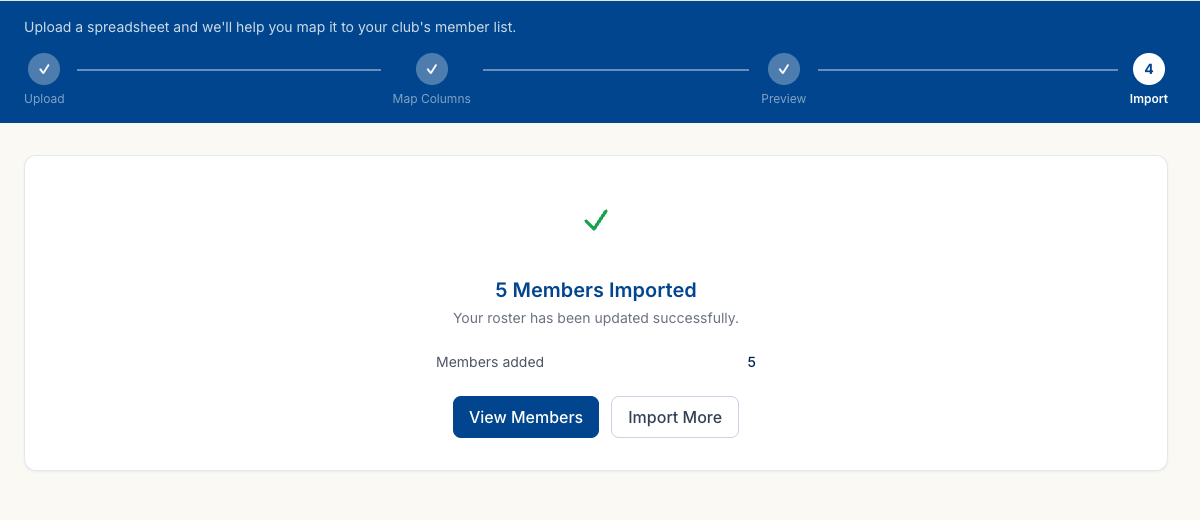Click the '5 Members Imported' heading

coord(596,290)
